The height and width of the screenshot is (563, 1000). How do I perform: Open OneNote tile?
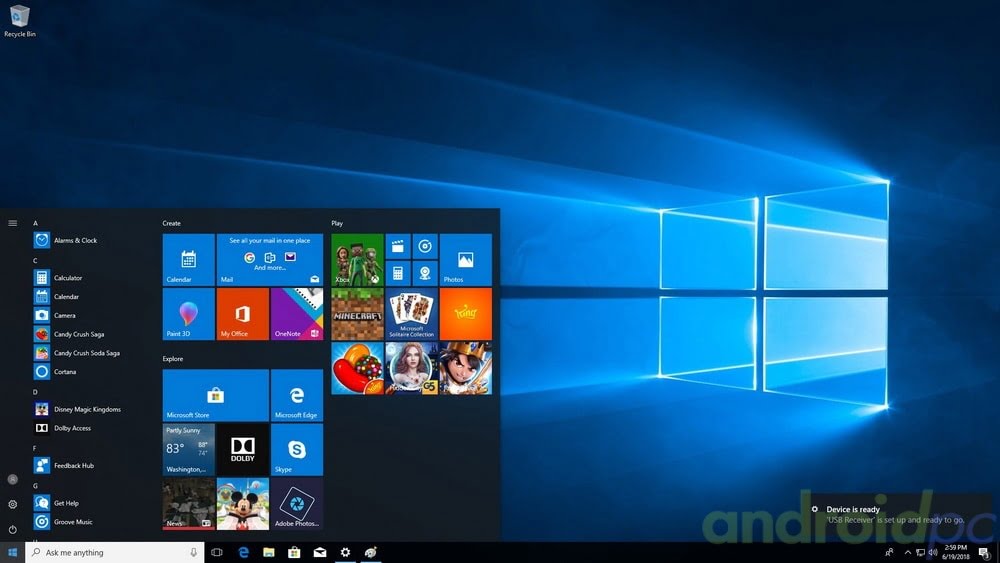point(297,314)
